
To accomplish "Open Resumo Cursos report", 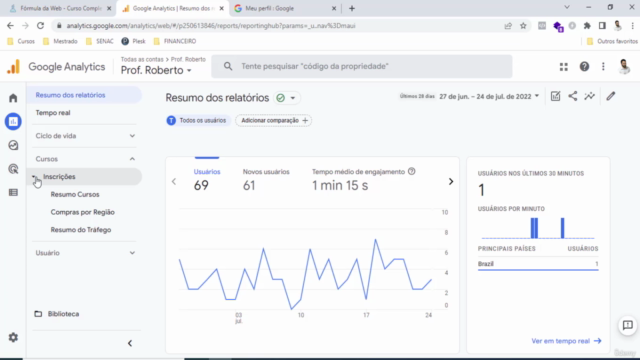I will (75, 194).
